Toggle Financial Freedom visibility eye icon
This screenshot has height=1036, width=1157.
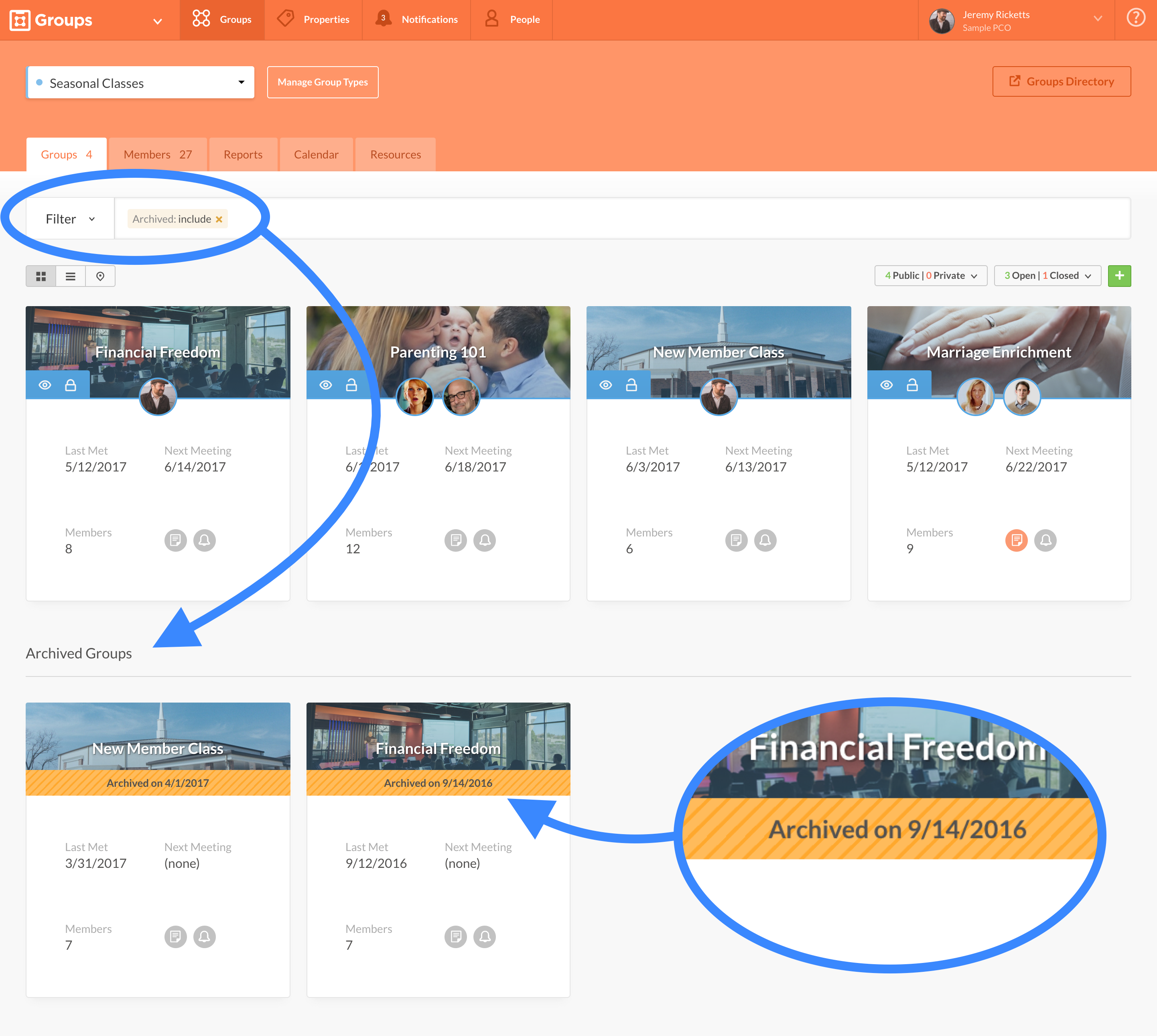pyautogui.click(x=45, y=385)
